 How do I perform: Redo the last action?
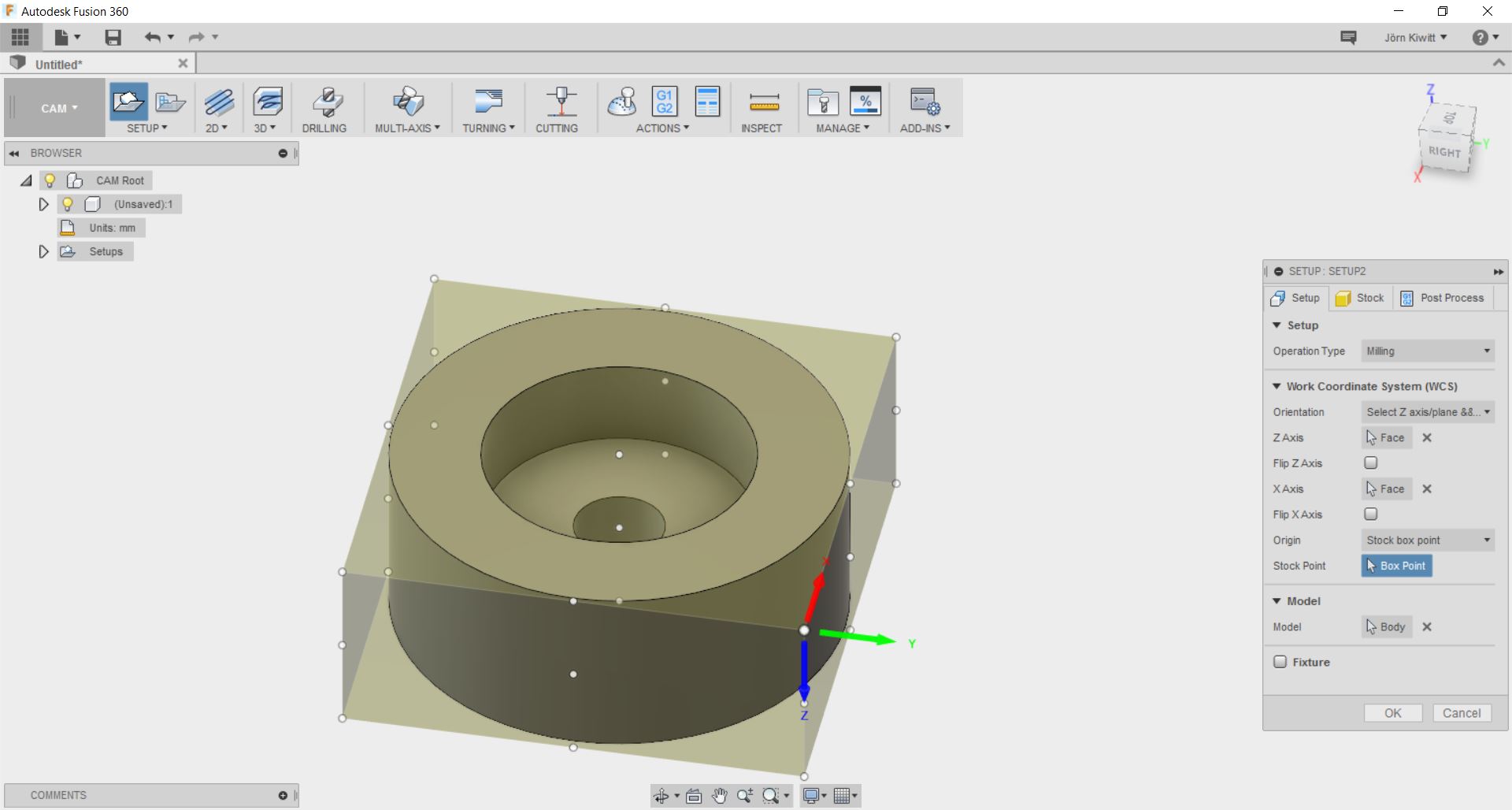pos(196,37)
